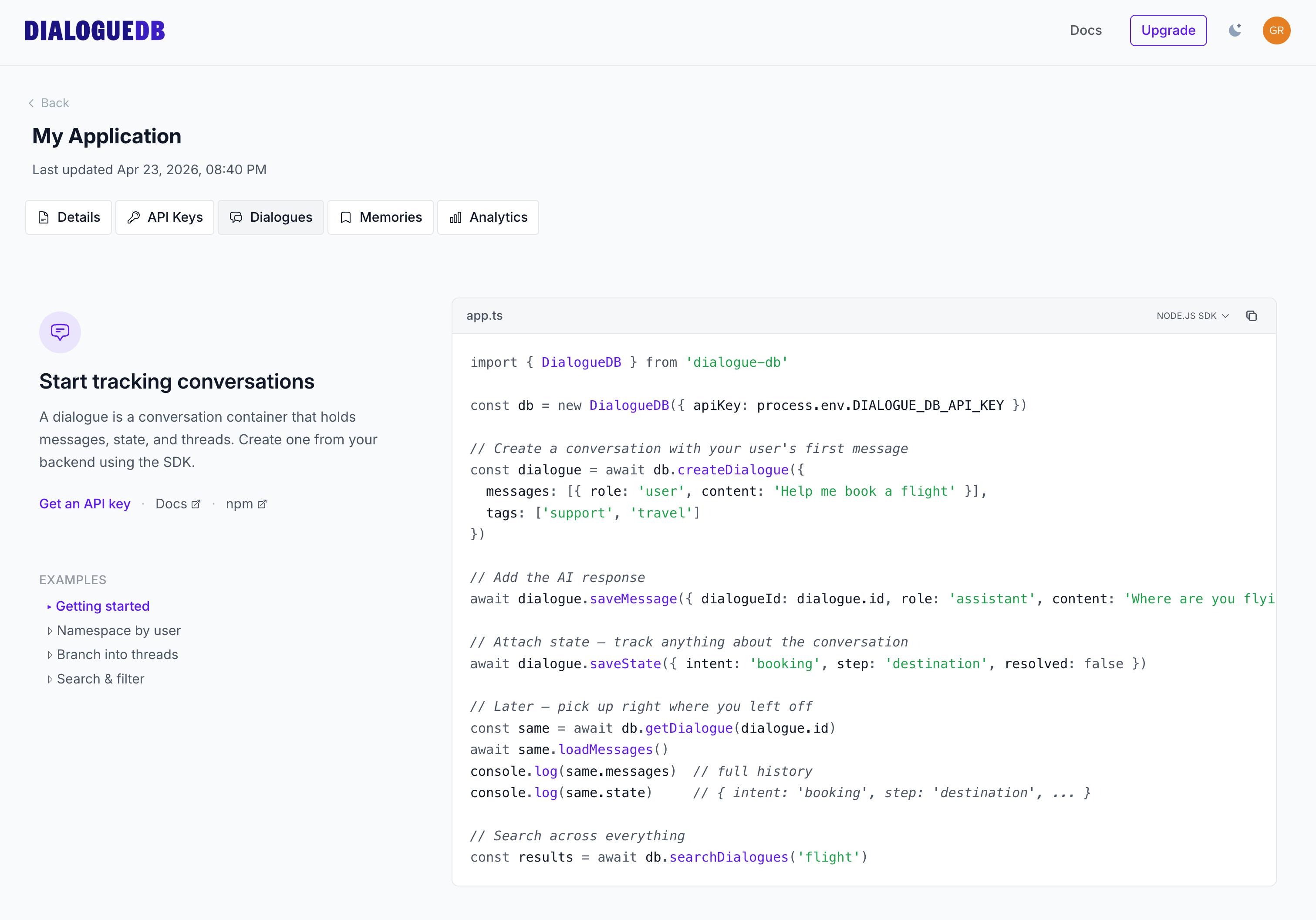Click the getDialogue code line
Viewport: 1316px width, 920px height.
pyautogui.click(x=653, y=728)
